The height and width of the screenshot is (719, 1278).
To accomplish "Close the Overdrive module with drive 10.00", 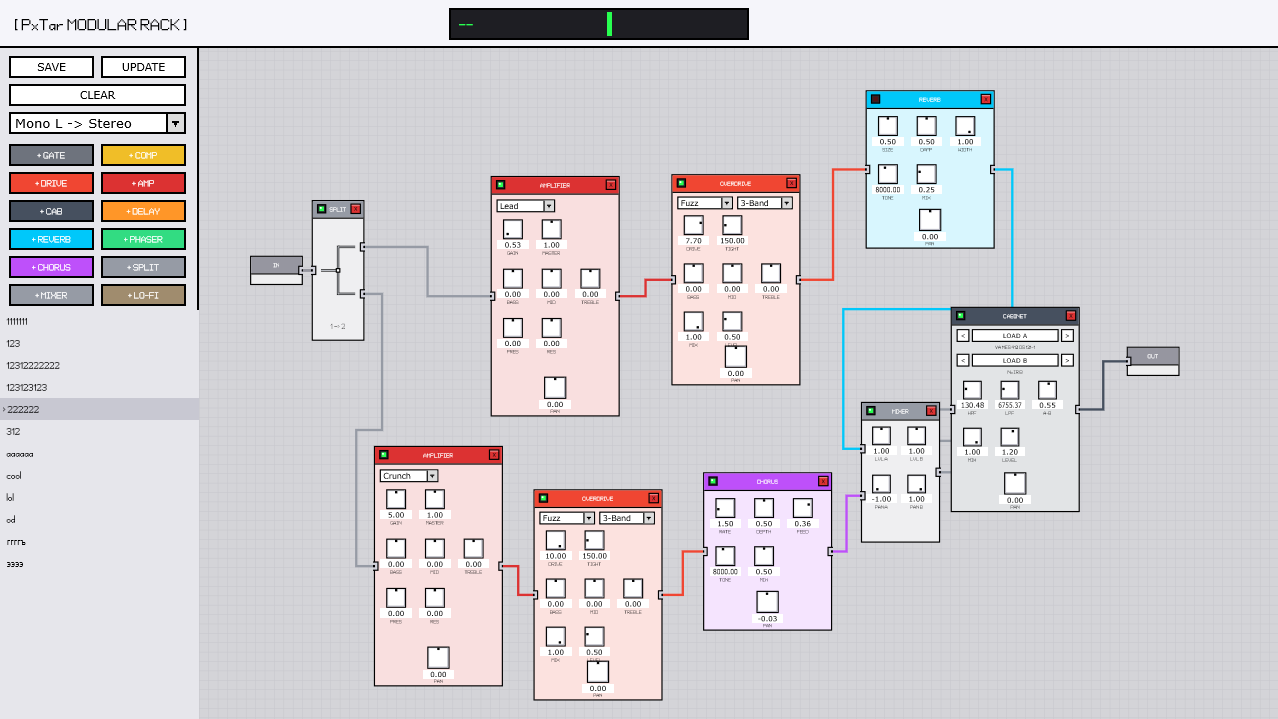I will coord(654,498).
